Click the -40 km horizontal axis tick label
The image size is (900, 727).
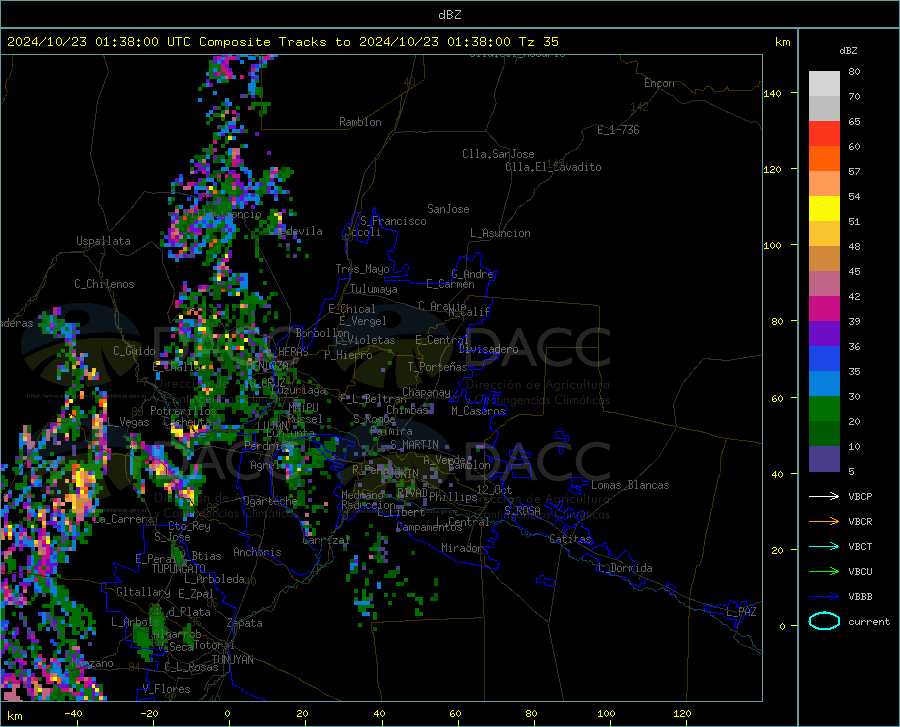tap(73, 713)
